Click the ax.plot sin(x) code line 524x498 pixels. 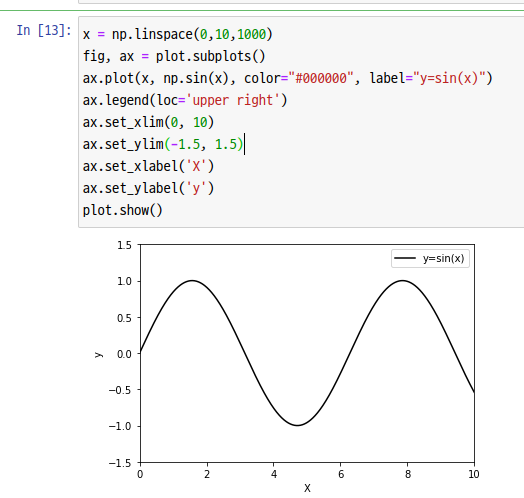(x=288, y=78)
